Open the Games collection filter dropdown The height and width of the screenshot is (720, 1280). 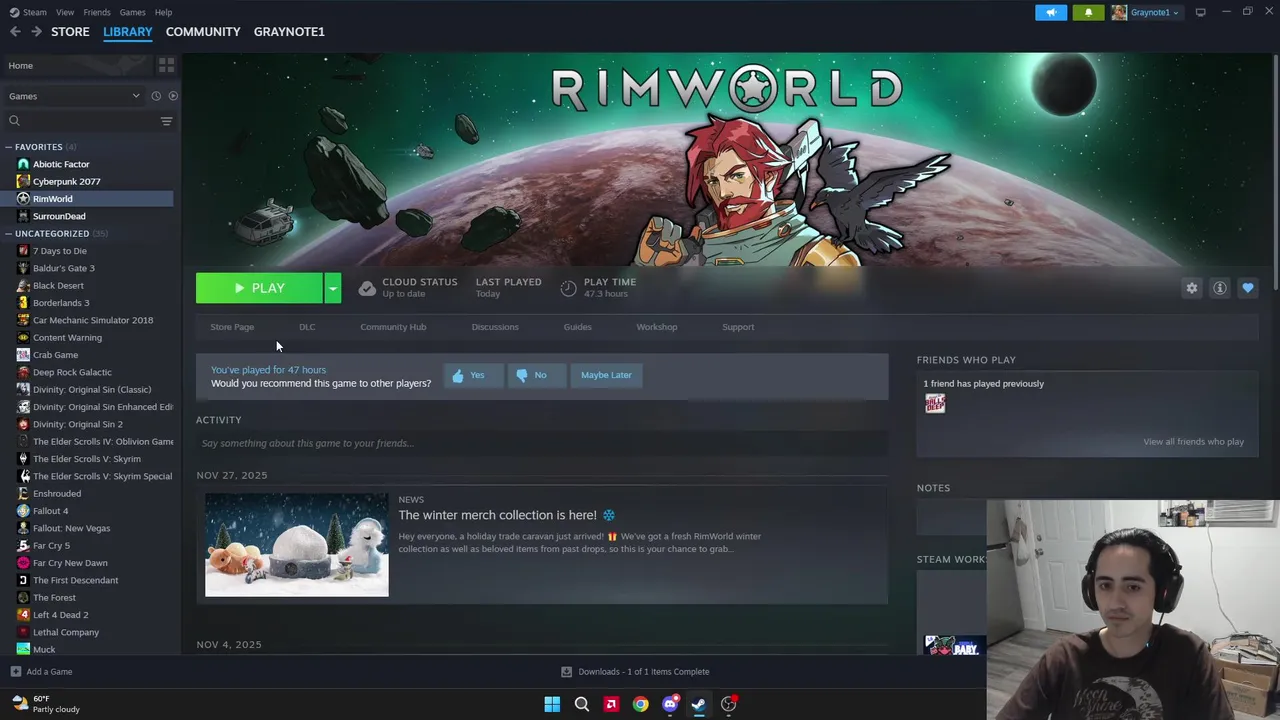point(74,96)
